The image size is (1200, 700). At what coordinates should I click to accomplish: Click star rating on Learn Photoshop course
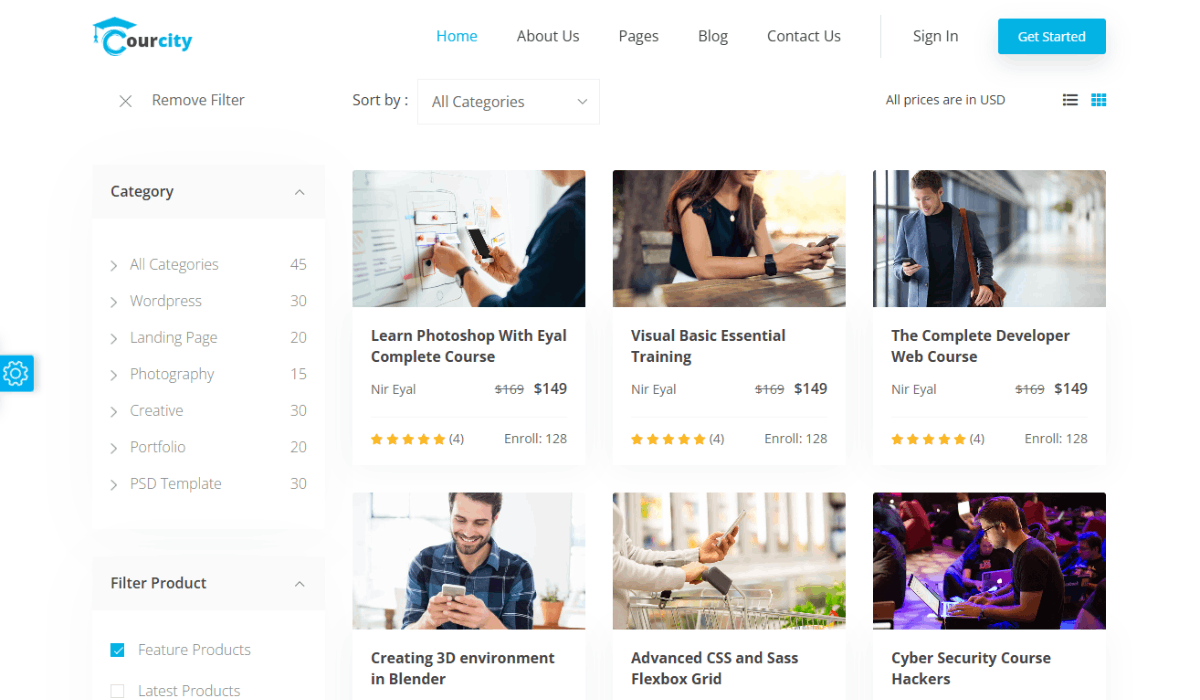(408, 439)
